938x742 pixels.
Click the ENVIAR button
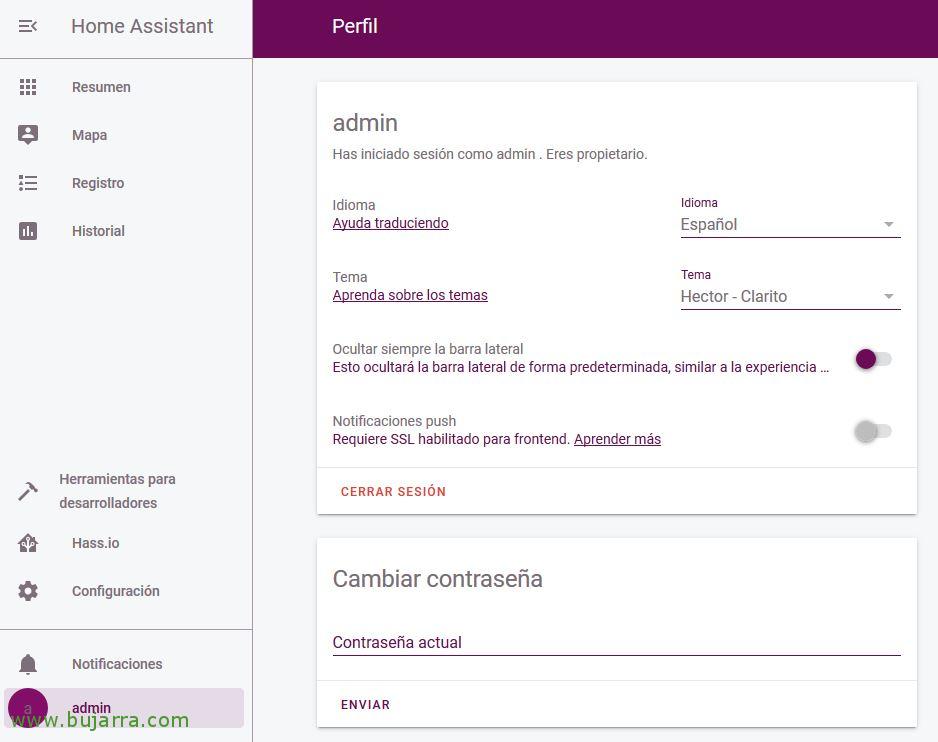coord(365,705)
